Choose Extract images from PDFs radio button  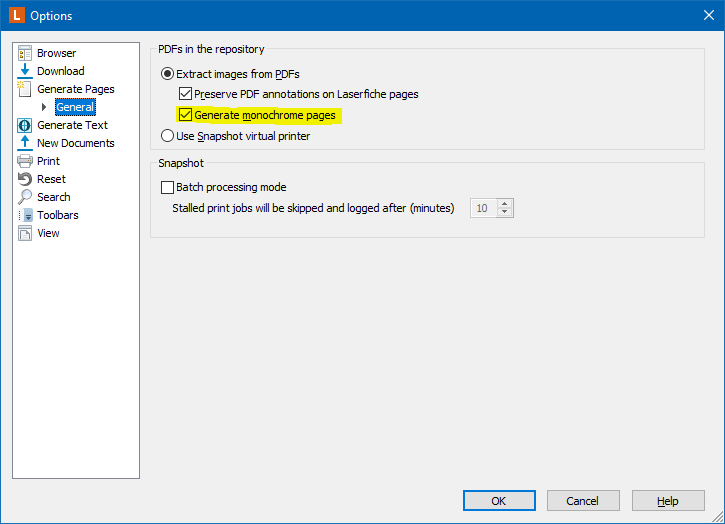point(167,74)
